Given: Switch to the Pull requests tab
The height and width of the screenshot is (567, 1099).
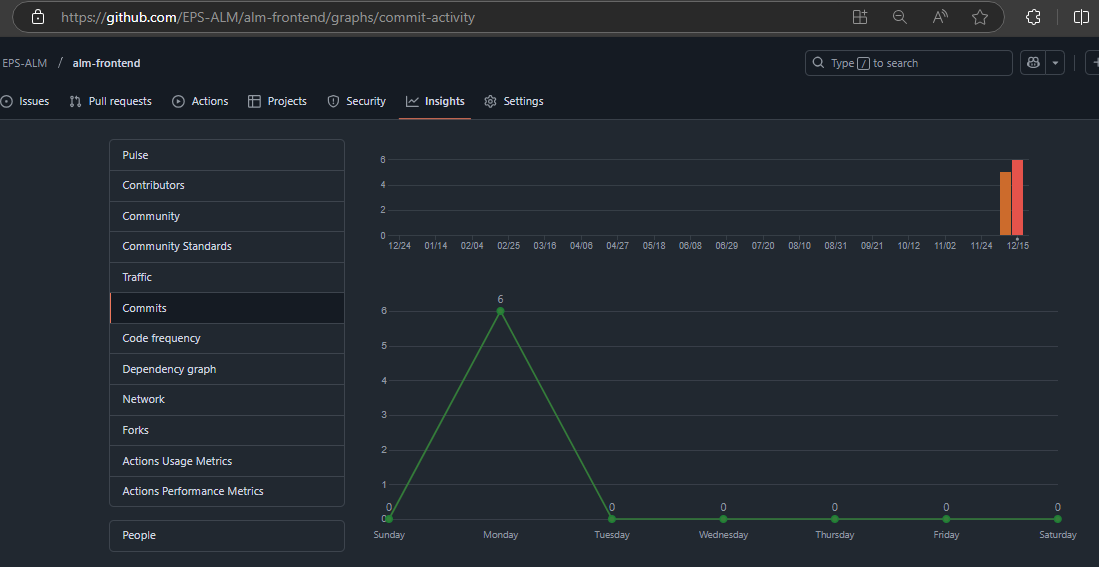Looking at the screenshot, I should [x=110, y=101].
